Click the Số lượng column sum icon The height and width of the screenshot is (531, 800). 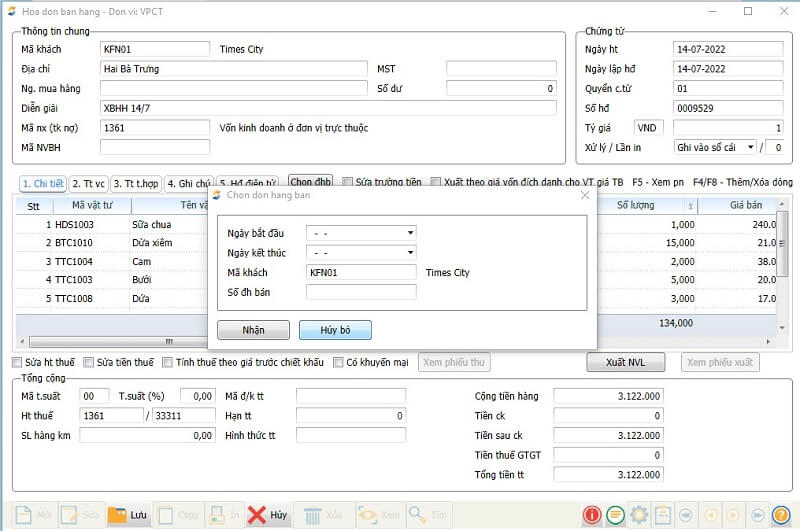(690, 206)
